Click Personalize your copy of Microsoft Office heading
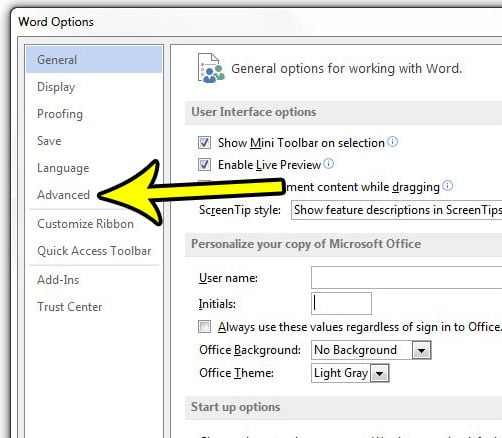The image size is (502, 438). (x=306, y=244)
